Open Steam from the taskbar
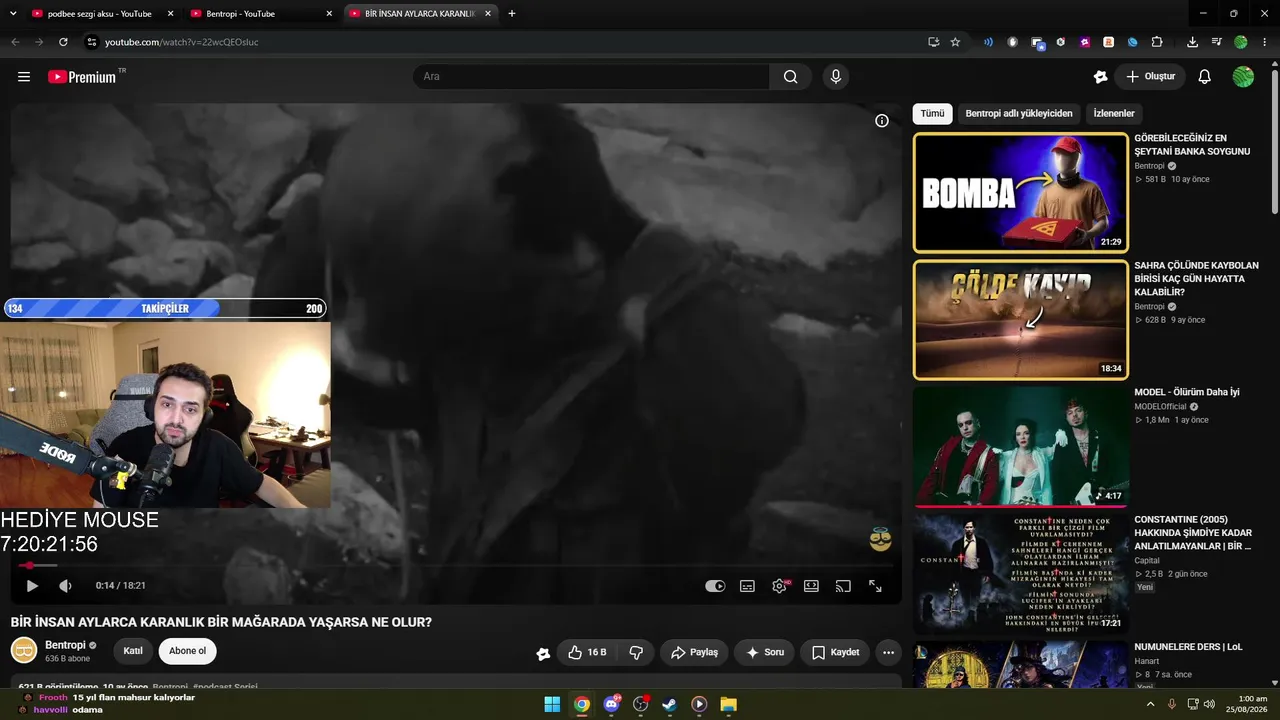The width and height of the screenshot is (1280, 720). (x=670, y=704)
